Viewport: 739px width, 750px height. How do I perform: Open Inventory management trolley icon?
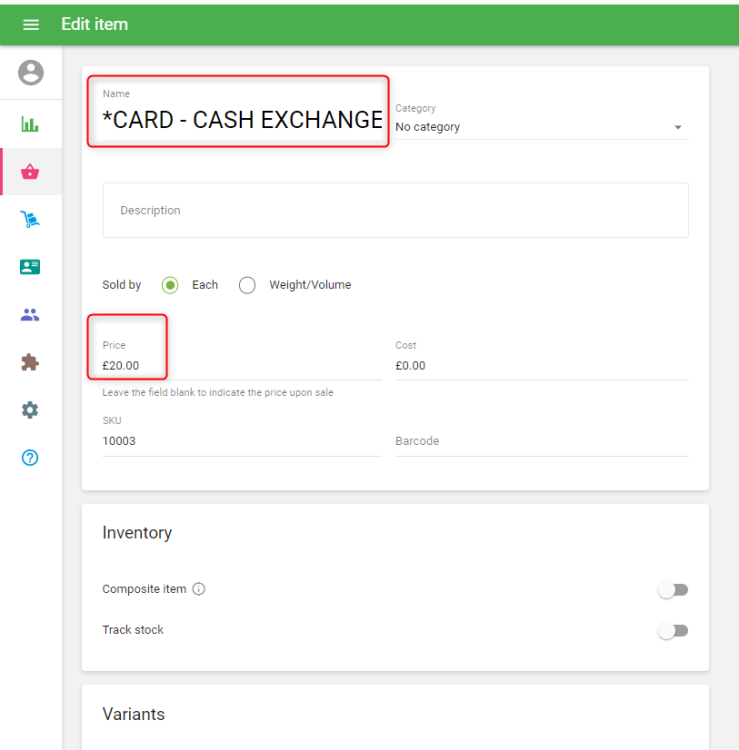(30, 220)
